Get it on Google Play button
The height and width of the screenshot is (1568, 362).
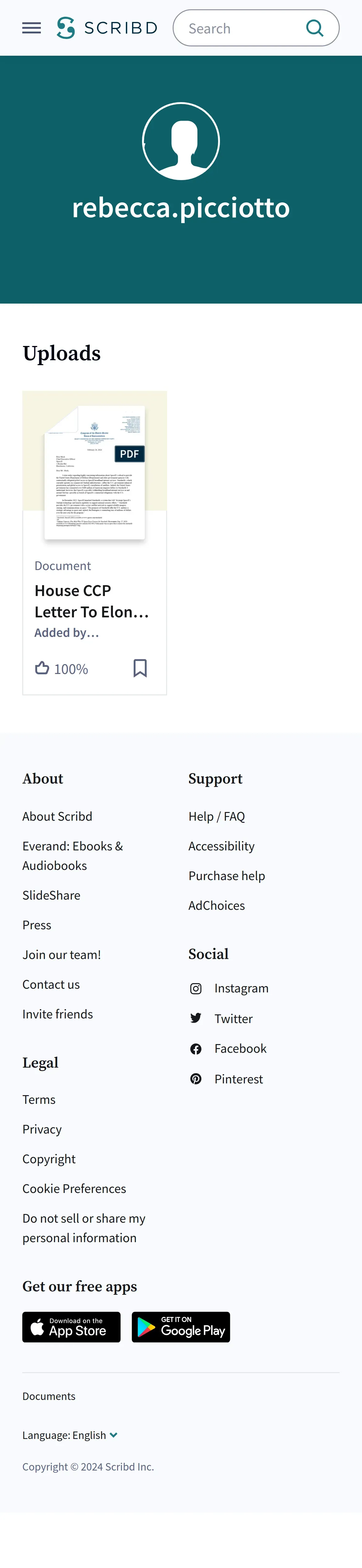click(x=181, y=1327)
